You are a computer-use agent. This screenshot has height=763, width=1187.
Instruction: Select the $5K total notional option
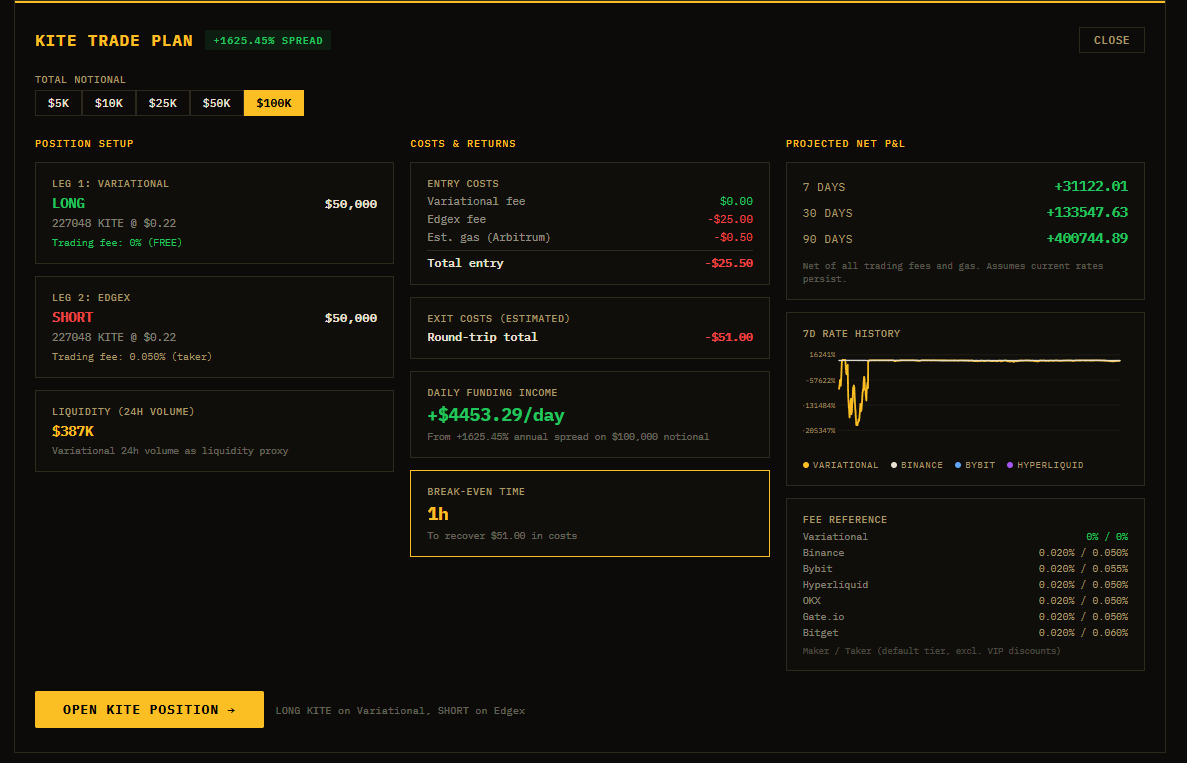coord(58,103)
